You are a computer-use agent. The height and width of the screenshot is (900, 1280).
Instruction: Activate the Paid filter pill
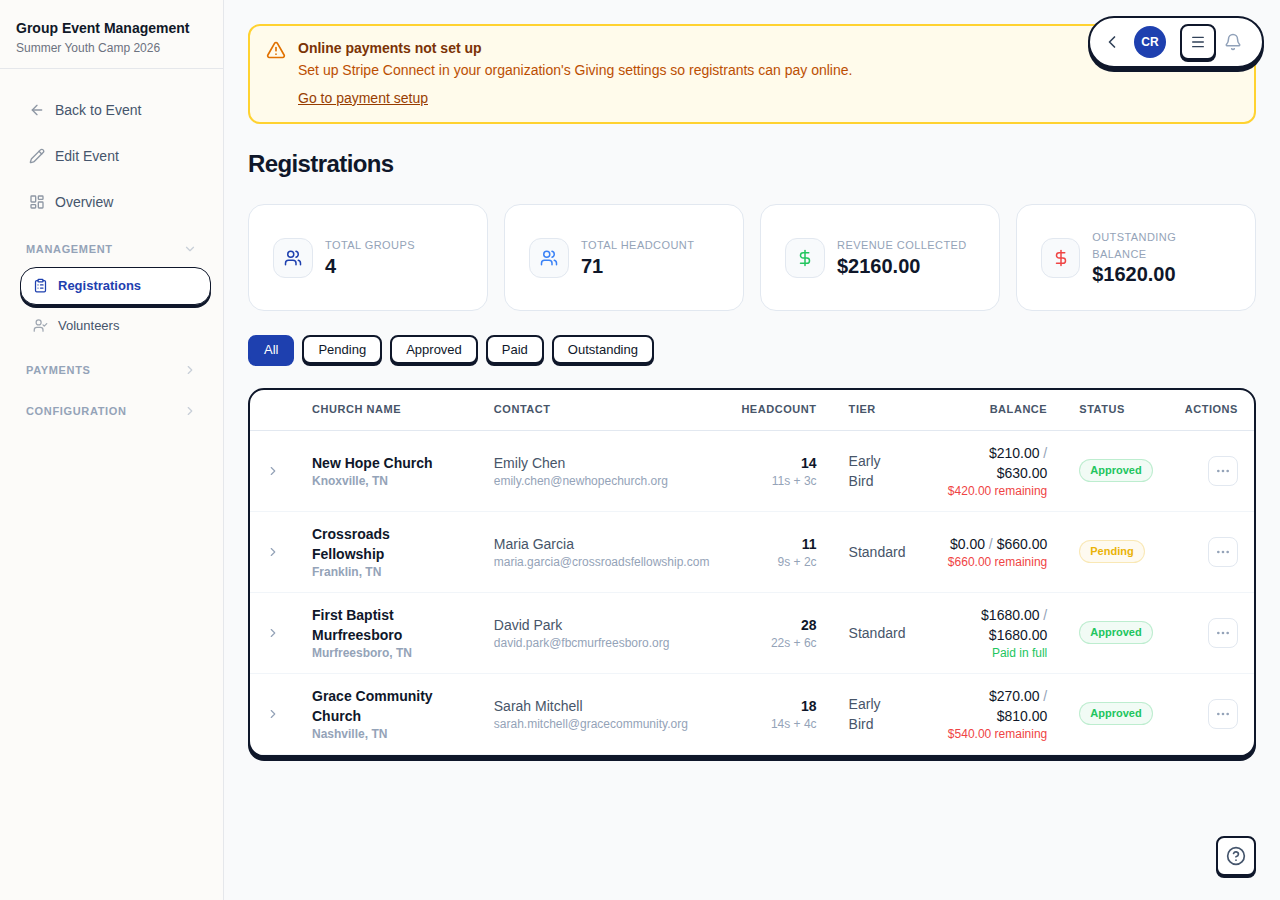[x=514, y=350]
